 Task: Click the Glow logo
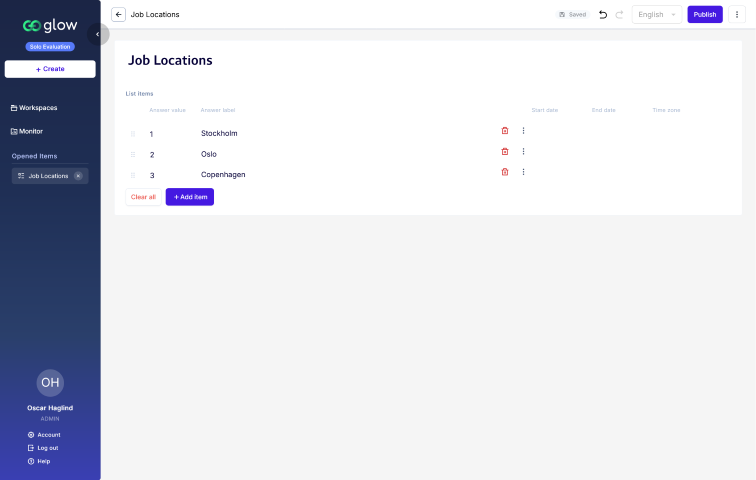(50, 26)
